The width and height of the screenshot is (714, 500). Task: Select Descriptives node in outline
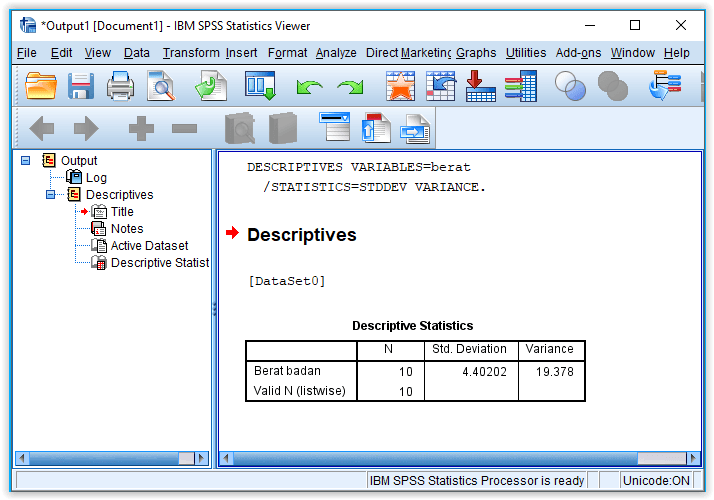[x=119, y=194]
